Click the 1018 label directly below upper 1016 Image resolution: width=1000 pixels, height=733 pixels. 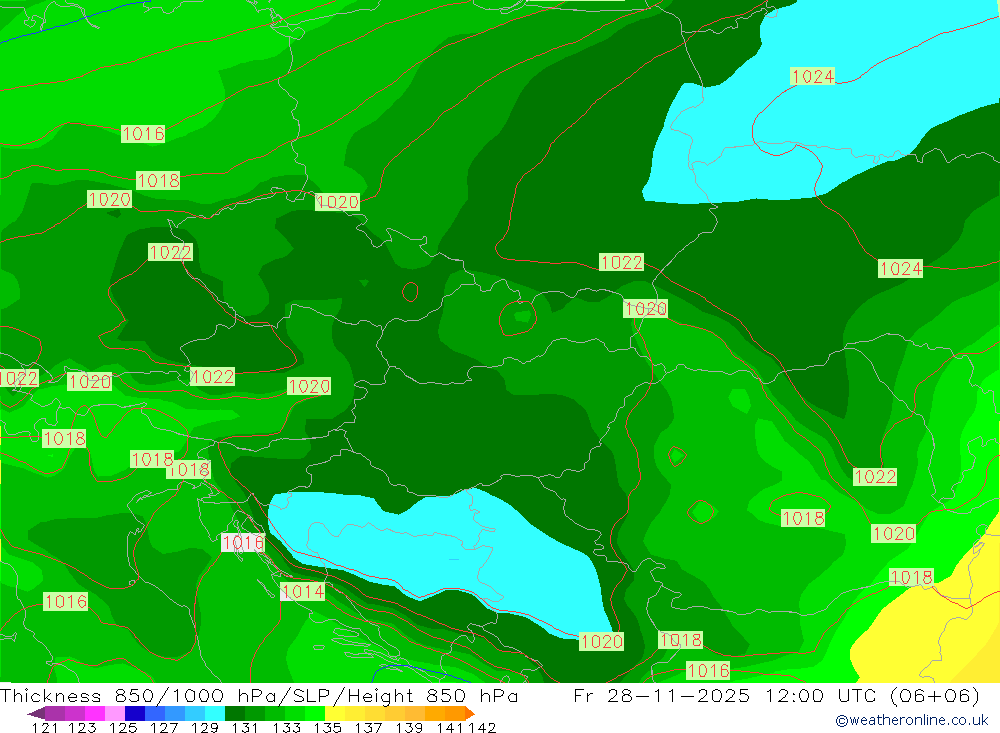(x=158, y=181)
